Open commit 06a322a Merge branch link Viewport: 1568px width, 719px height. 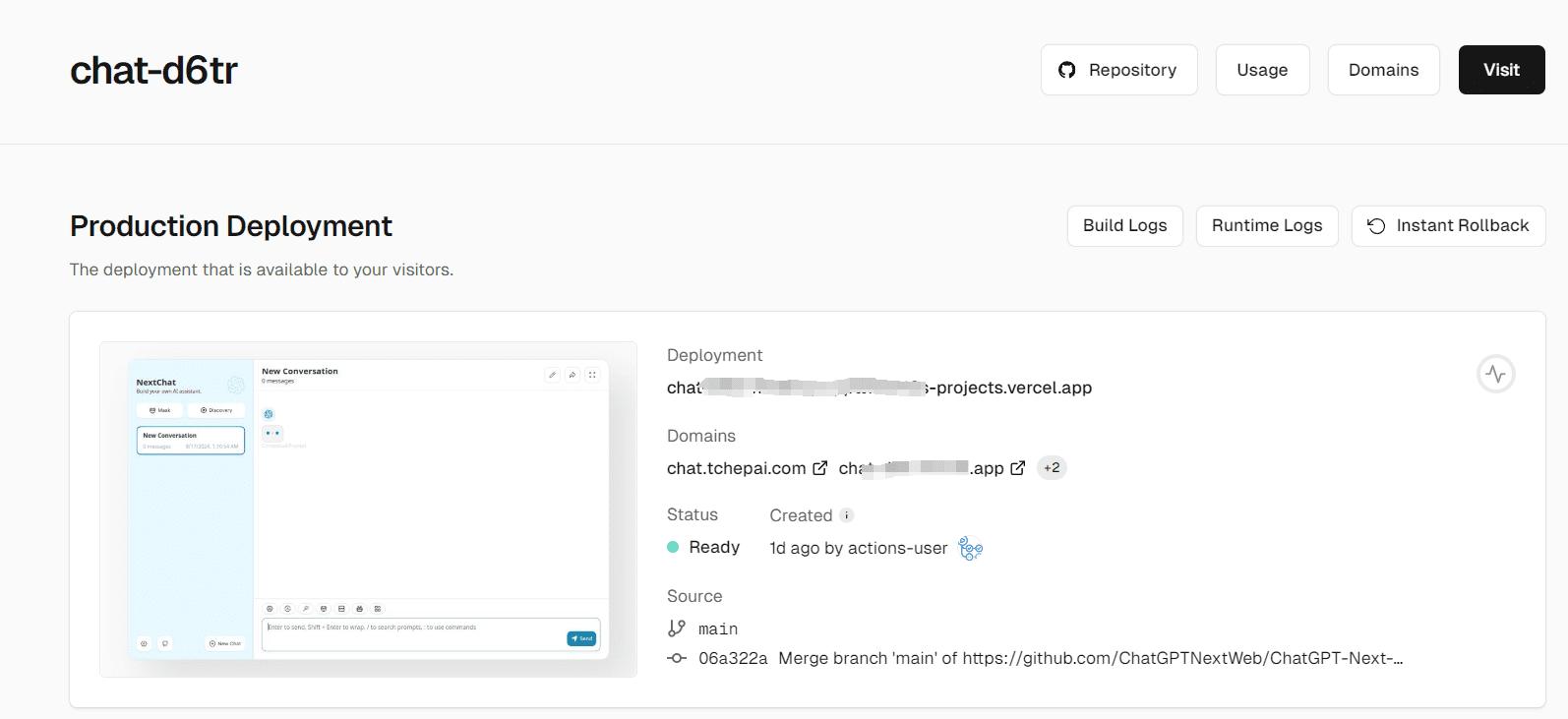point(1051,658)
